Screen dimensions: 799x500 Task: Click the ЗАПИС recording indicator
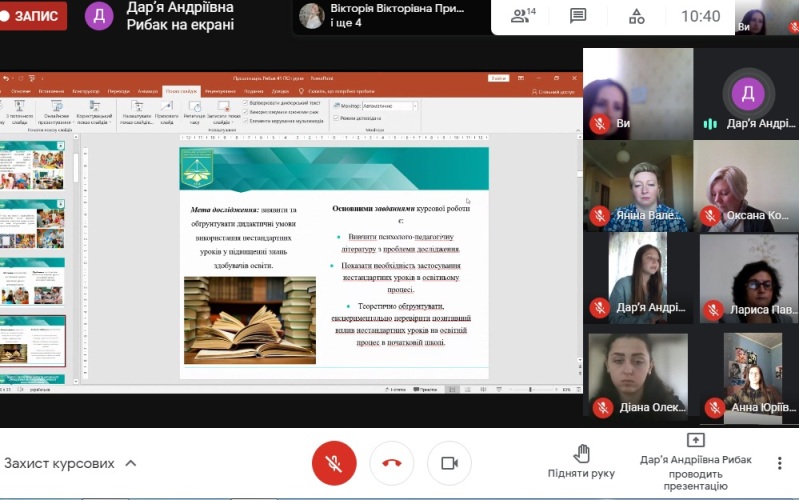pos(33,16)
